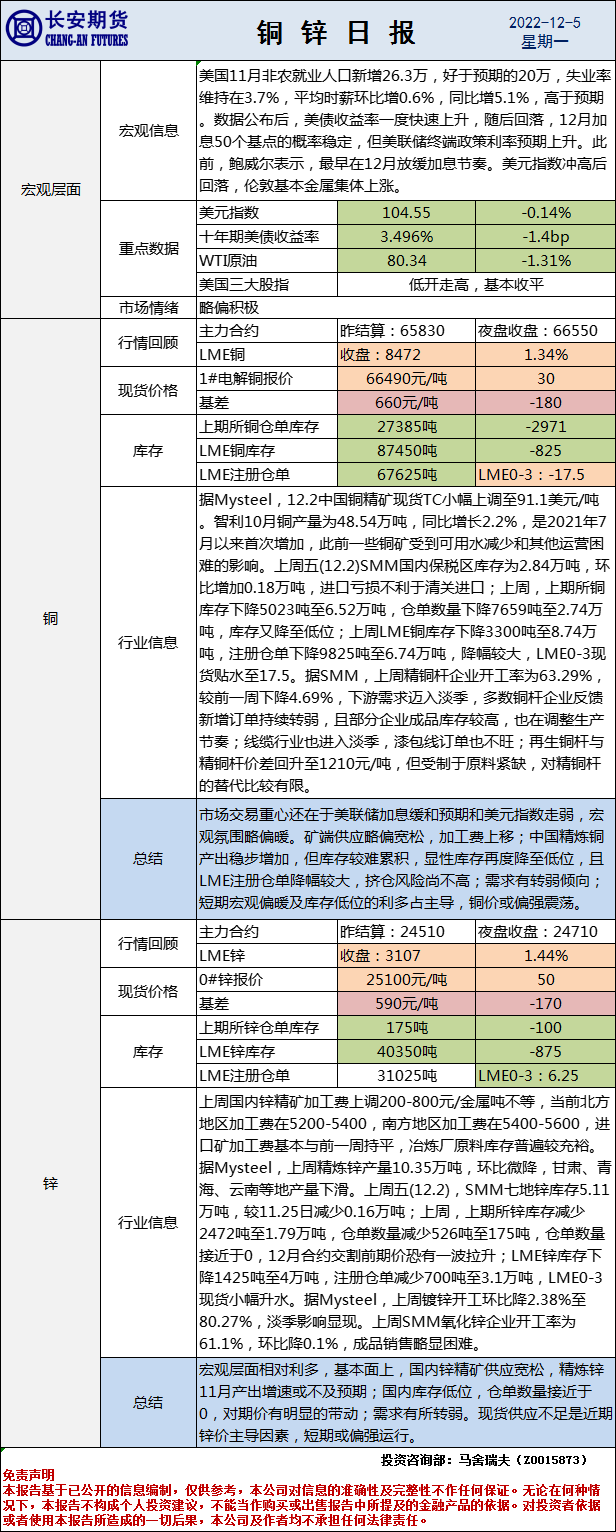Select the text 低开走高，基本收平
616x1532 pixels.
476,283
